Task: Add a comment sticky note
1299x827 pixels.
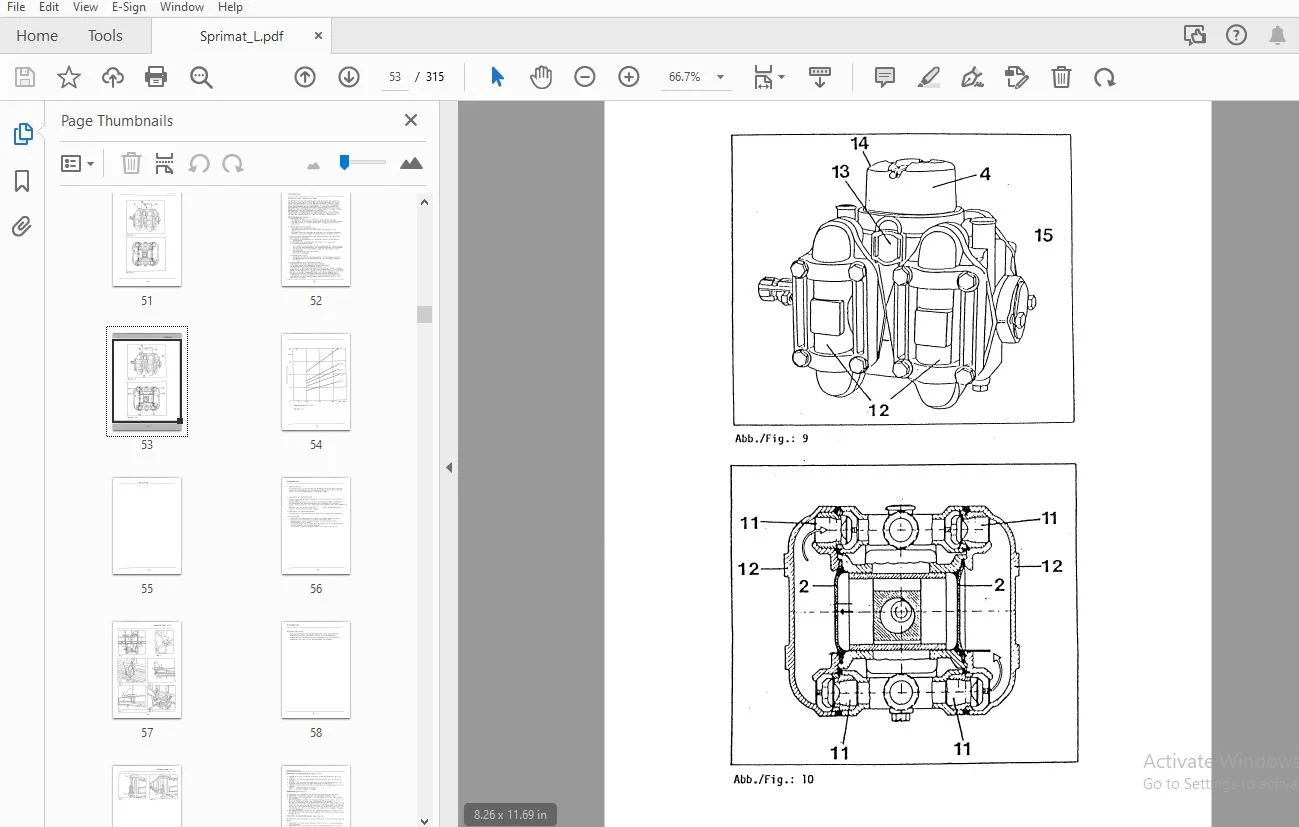Action: pyautogui.click(x=885, y=77)
